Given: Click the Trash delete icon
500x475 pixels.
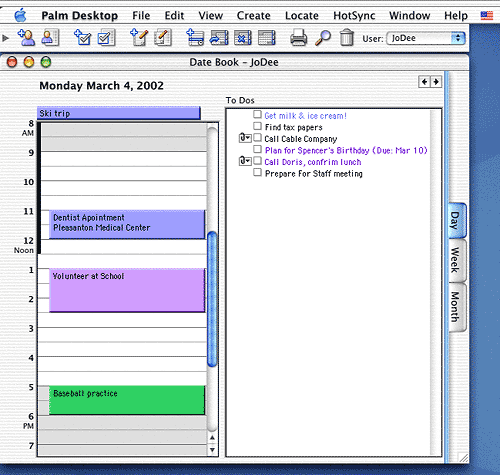Looking at the screenshot, I should [x=347, y=38].
